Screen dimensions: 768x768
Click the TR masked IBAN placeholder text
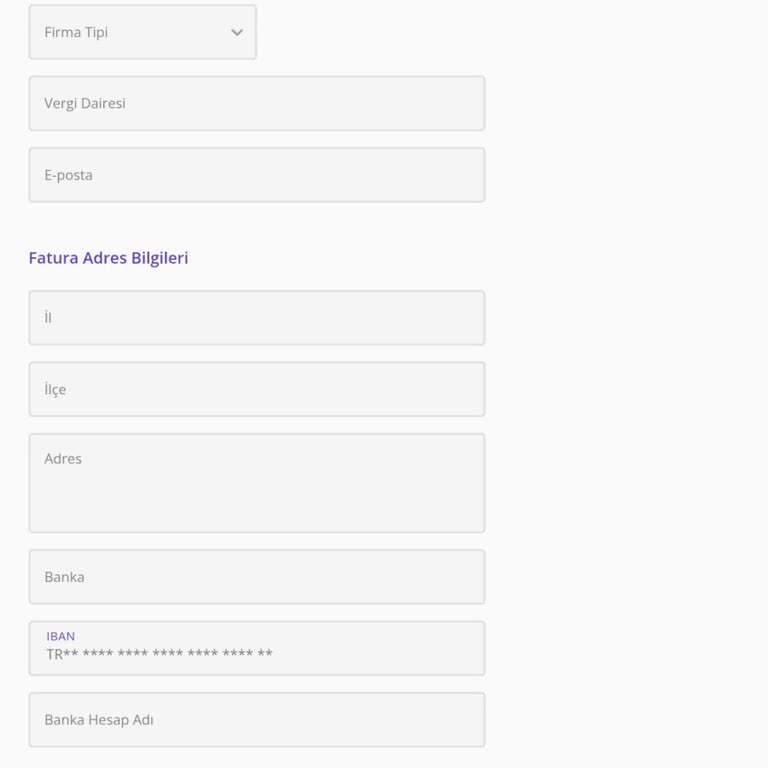tap(159, 655)
